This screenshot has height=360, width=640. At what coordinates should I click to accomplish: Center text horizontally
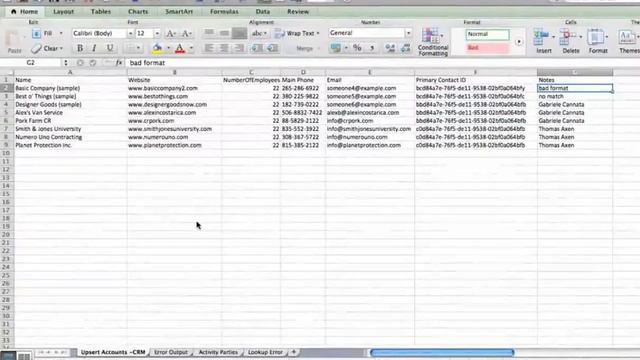(224, 48)
